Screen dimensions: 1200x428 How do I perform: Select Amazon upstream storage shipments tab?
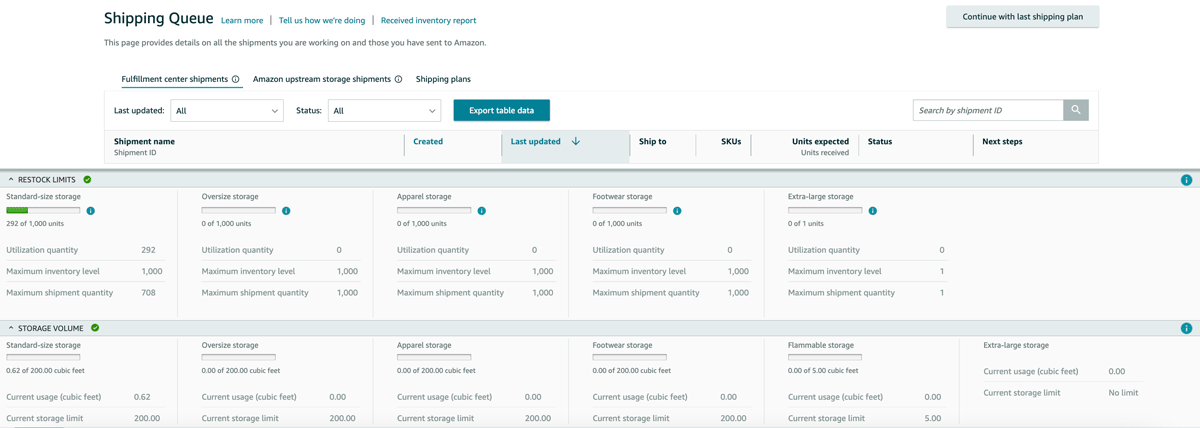321,79
